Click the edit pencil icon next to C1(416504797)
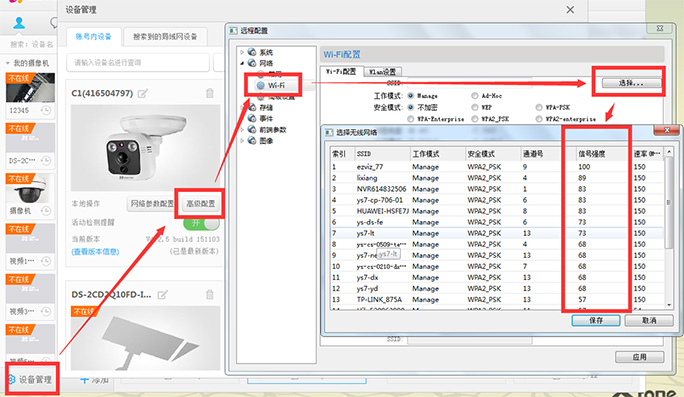 coord(143,93)
